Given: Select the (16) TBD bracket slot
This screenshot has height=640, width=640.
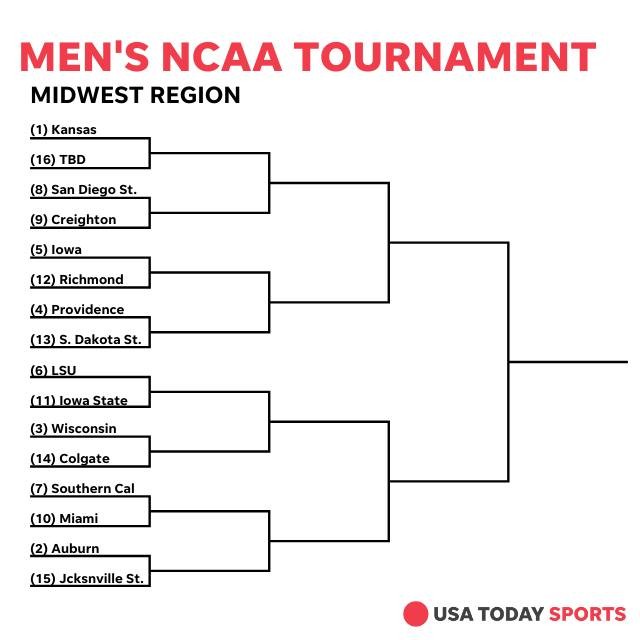Looking at the screenshot, I should coord(59,159).
